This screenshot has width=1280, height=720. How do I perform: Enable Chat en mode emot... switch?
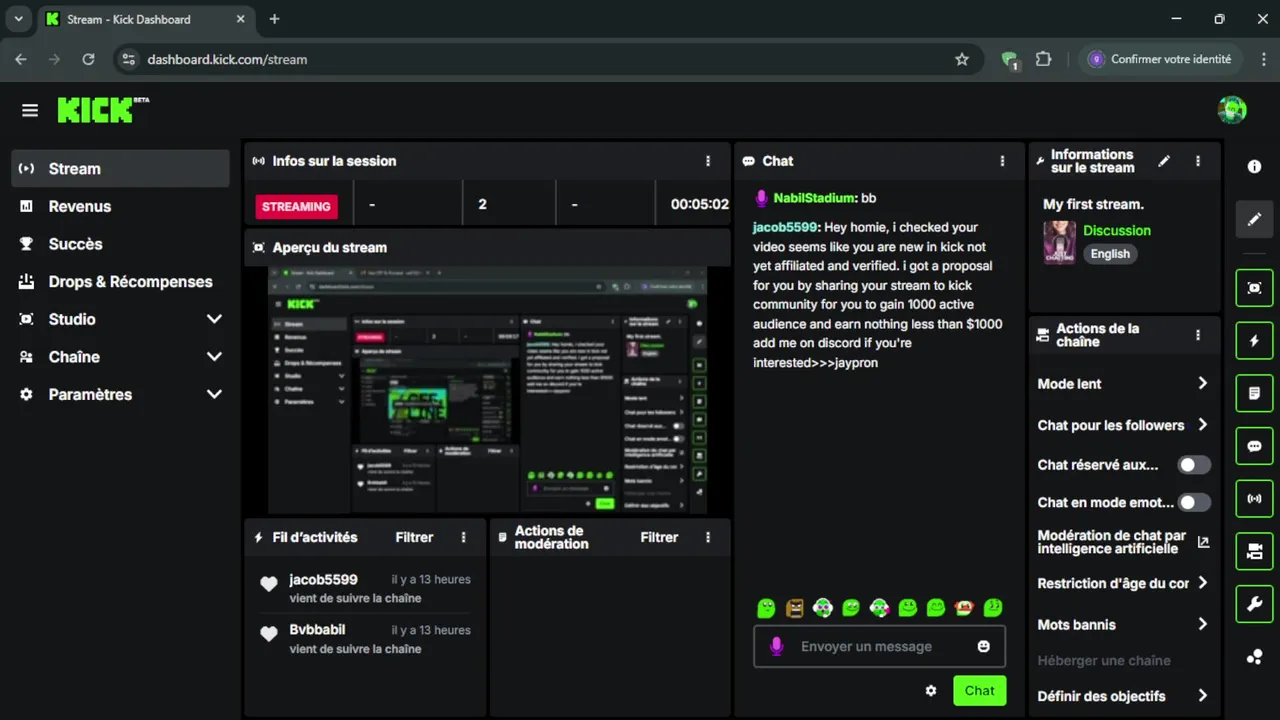click(1194, 502)
